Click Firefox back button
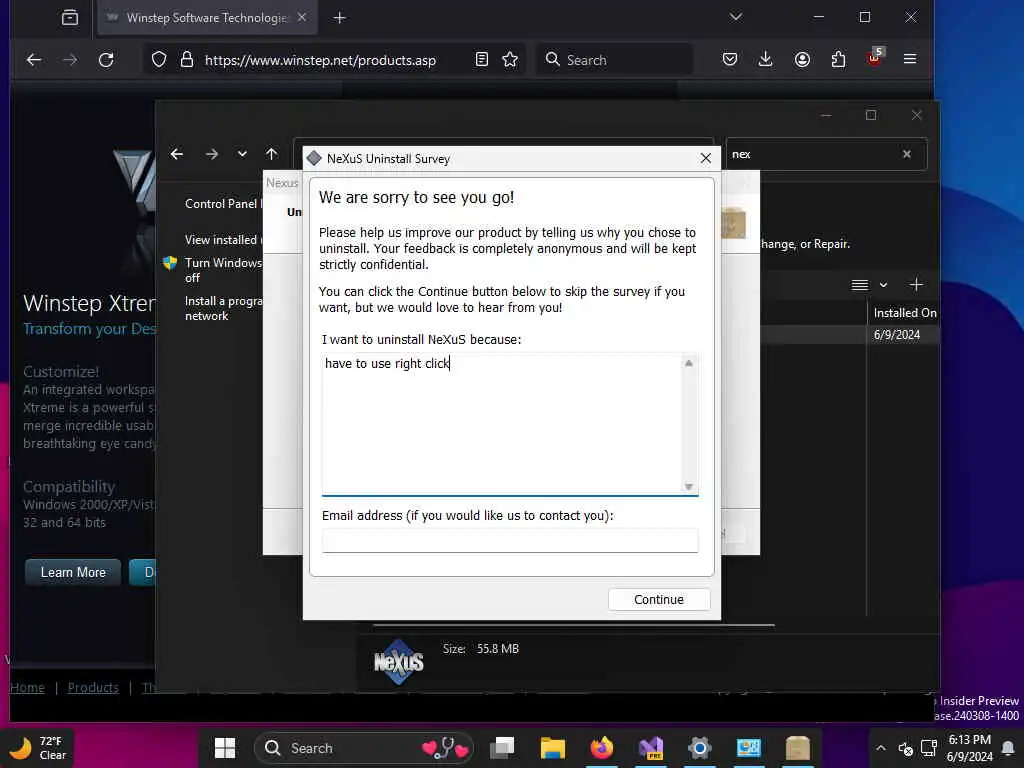Image resolution: width=1024 pixels, height=768 pixels. [34, 60]
